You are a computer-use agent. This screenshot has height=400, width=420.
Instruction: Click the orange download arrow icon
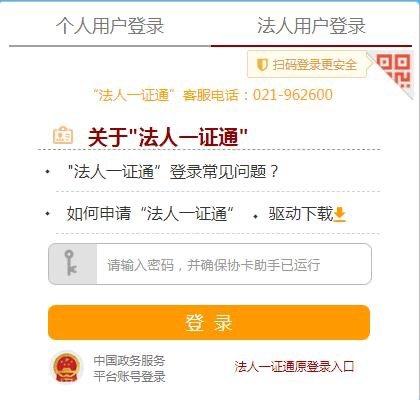(340, 214)
